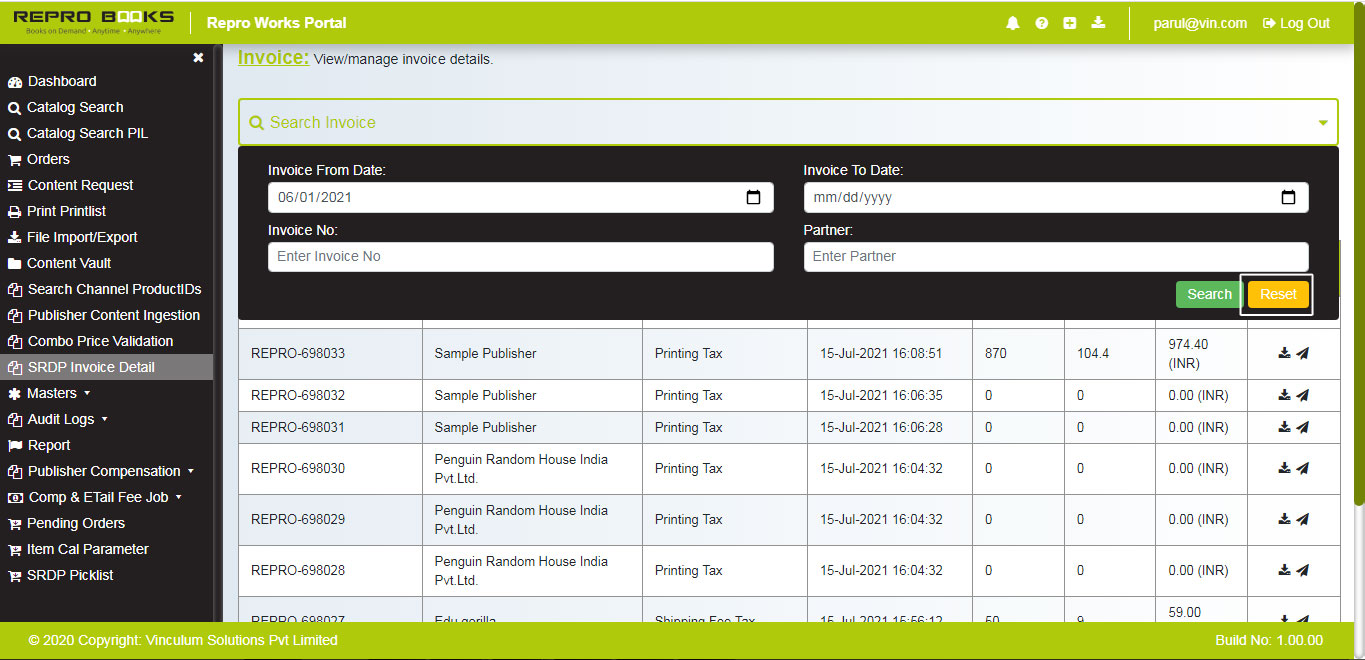Collapse the Search Invoice panel

tap(1322, 121)
